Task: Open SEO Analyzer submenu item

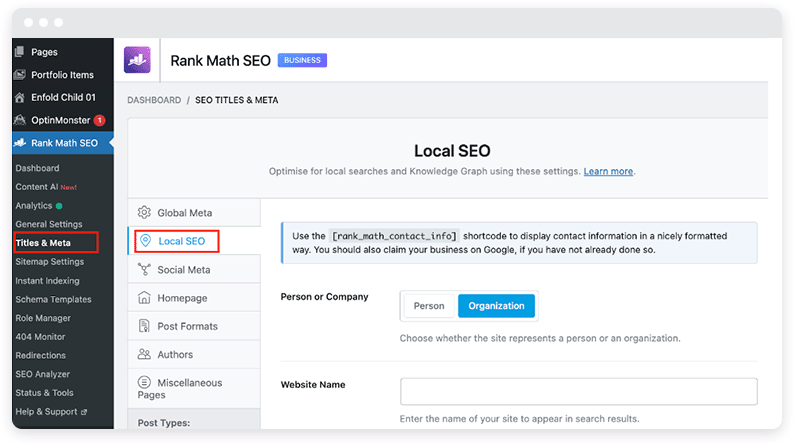Action: [43, 374]
